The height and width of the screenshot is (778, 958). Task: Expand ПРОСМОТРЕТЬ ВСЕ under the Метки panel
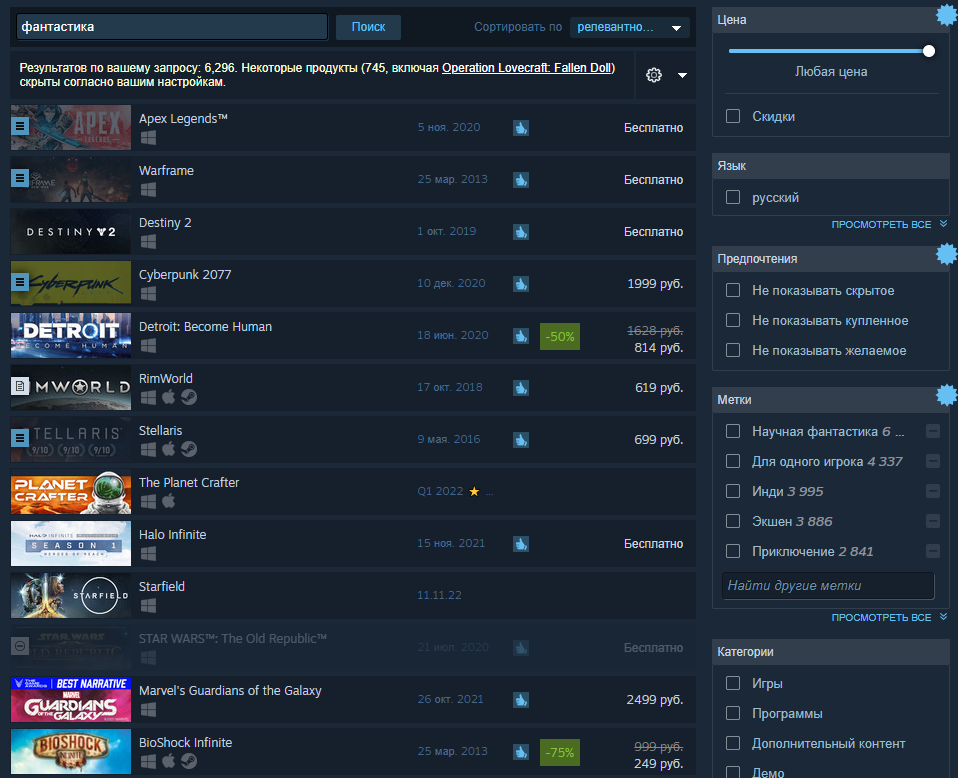[888, 617]
